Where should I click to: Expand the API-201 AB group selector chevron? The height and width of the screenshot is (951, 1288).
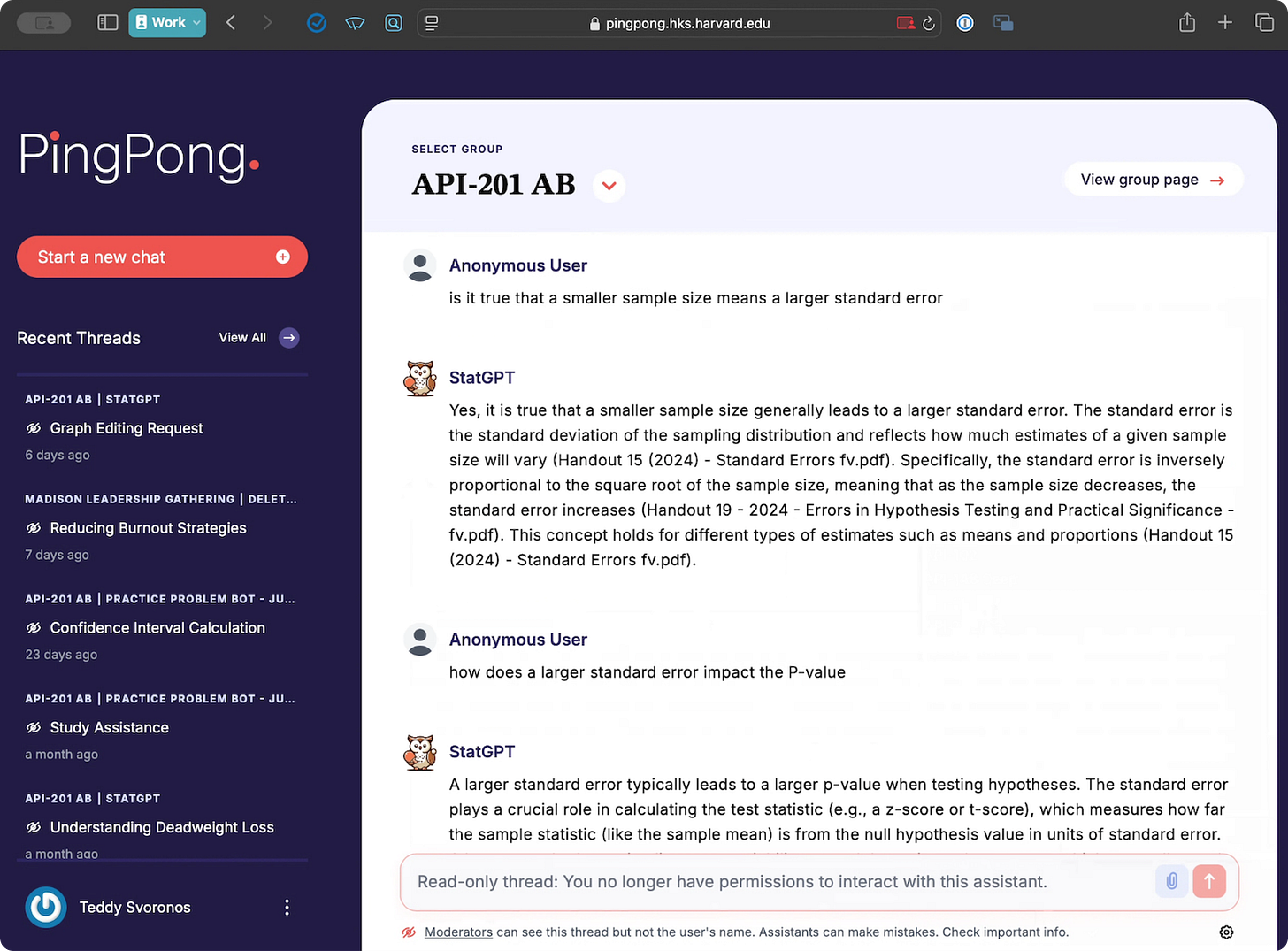609,186
